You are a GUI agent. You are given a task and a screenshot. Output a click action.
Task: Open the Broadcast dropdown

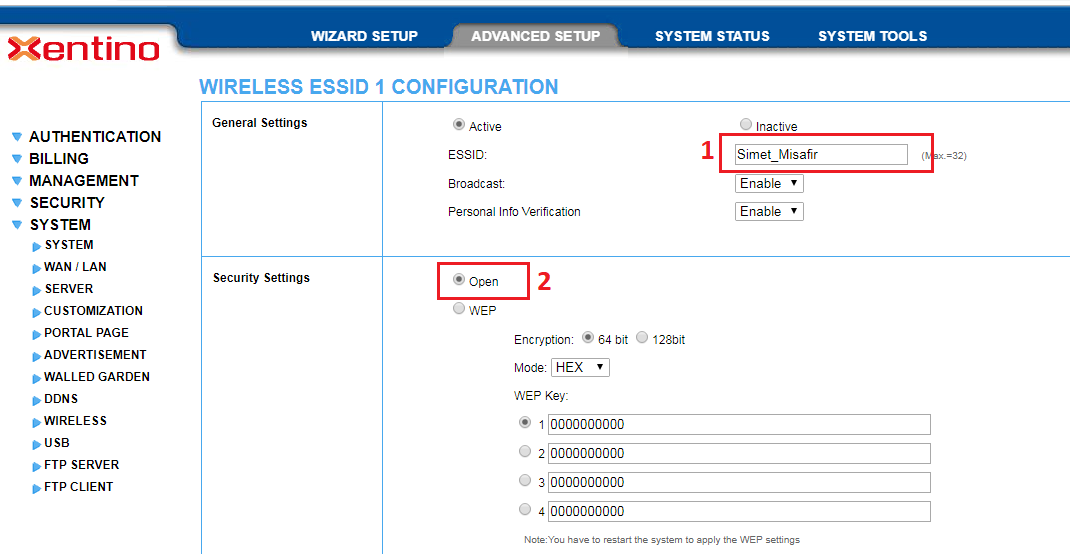click(769, 184)
